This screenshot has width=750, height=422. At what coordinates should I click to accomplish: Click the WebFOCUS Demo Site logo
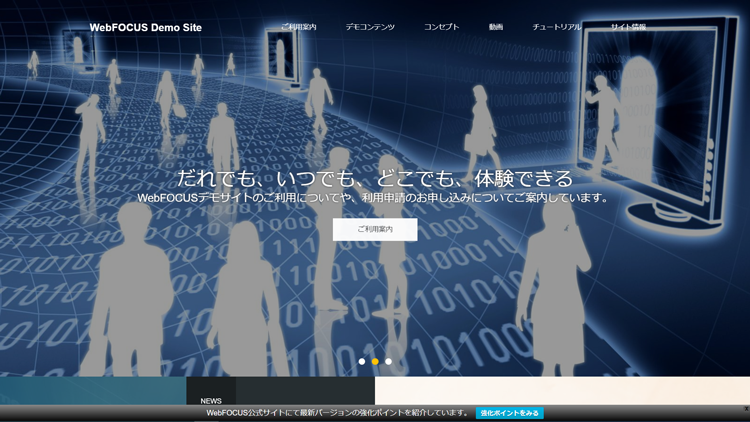click(145, 28)
